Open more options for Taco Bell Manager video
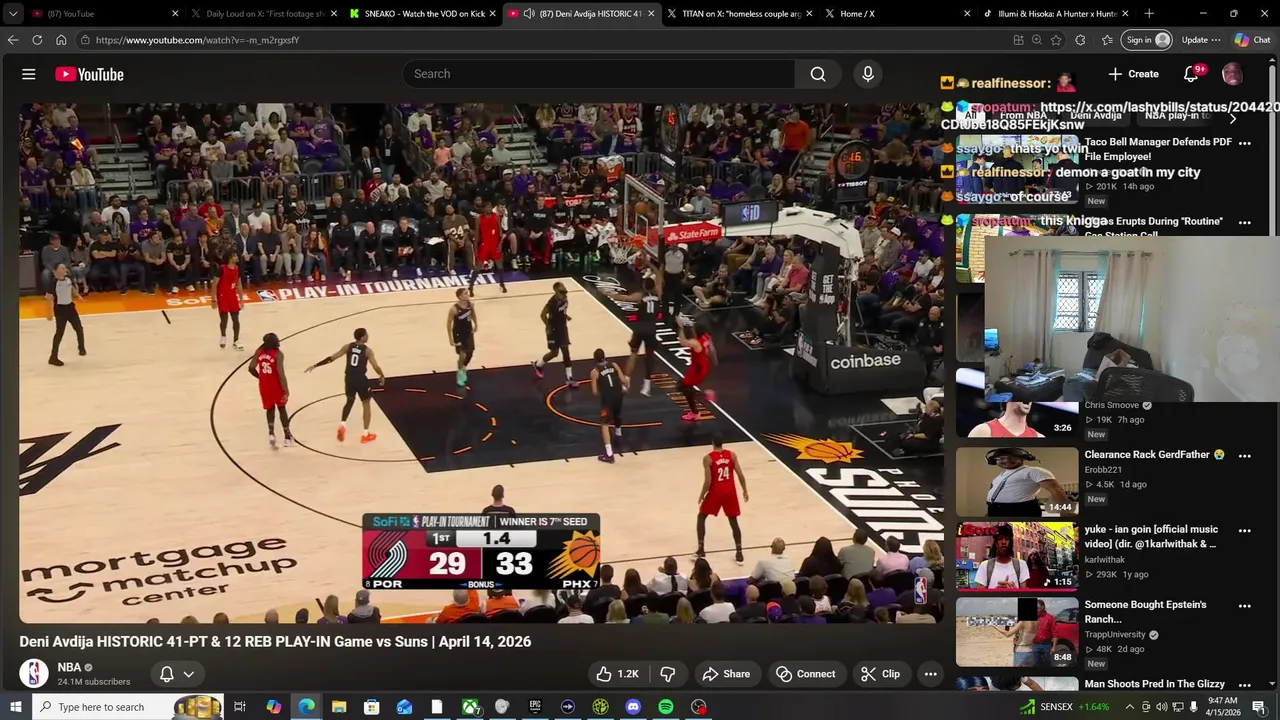 tap(1245, 143)
